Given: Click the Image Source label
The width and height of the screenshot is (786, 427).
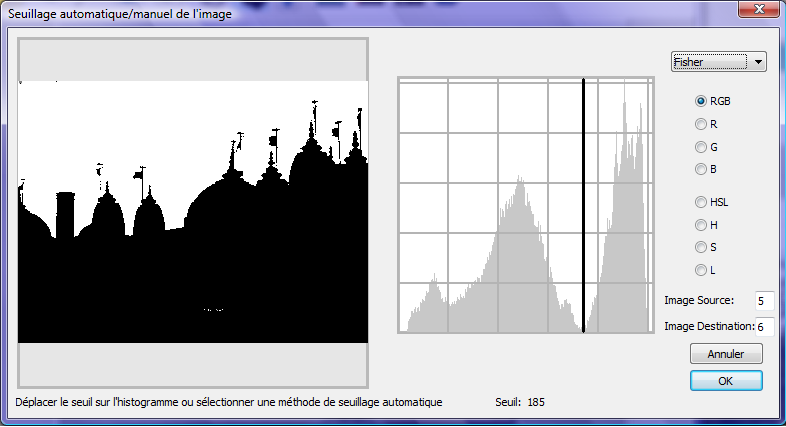Looking at the screenshot, I should 699,300.
